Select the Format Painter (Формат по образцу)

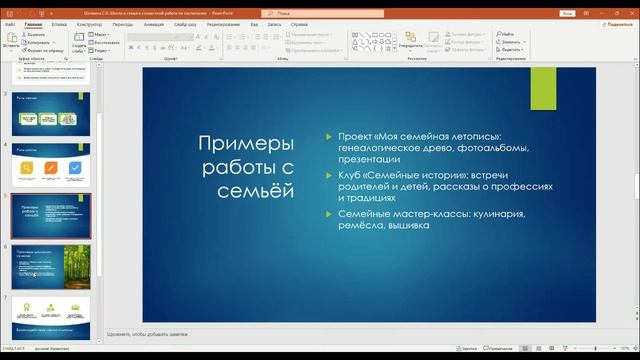[42, 51]
